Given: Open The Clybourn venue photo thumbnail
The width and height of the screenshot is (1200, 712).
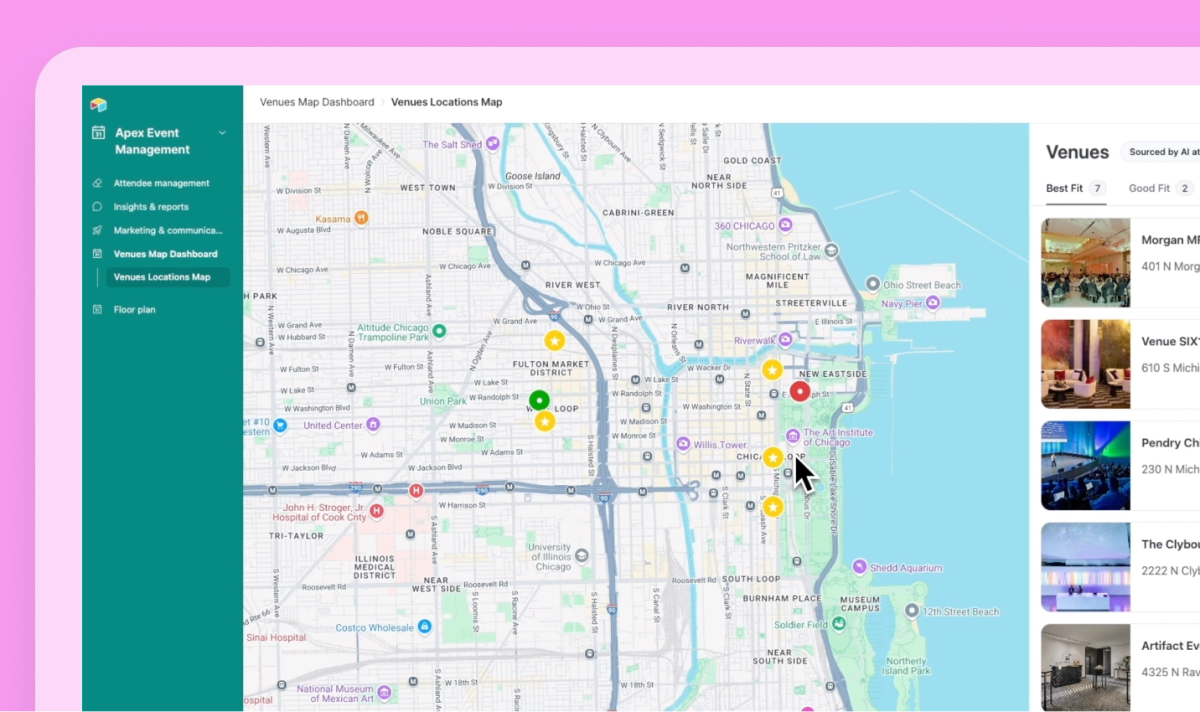Looking at the screenshot, I should [x=1085, y=567].
